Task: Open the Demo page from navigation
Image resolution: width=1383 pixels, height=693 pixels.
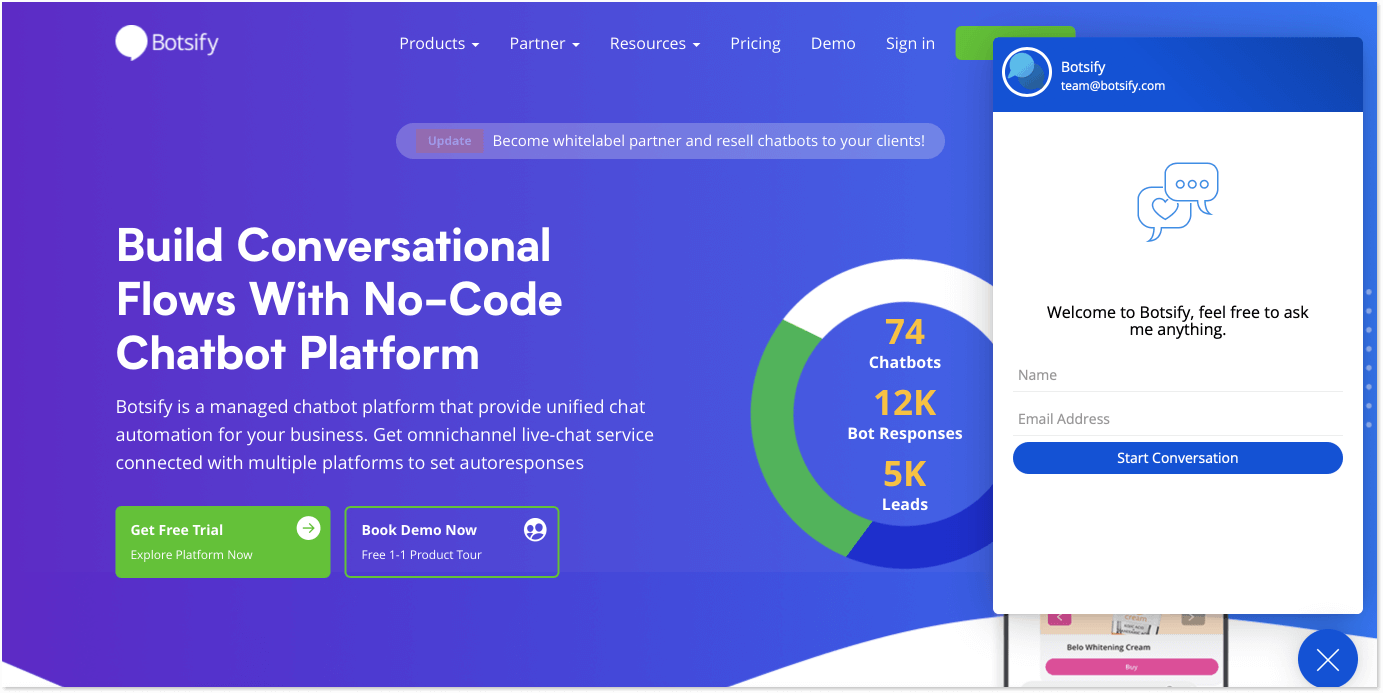Action: [x=833, y=44]
